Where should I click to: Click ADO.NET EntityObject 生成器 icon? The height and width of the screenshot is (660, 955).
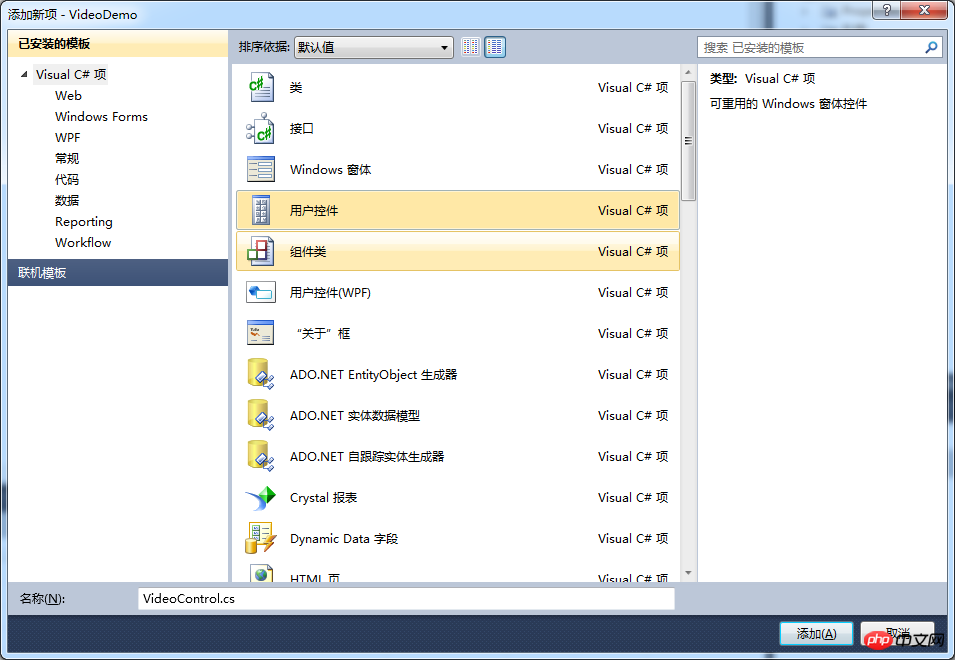pos(261,374)
